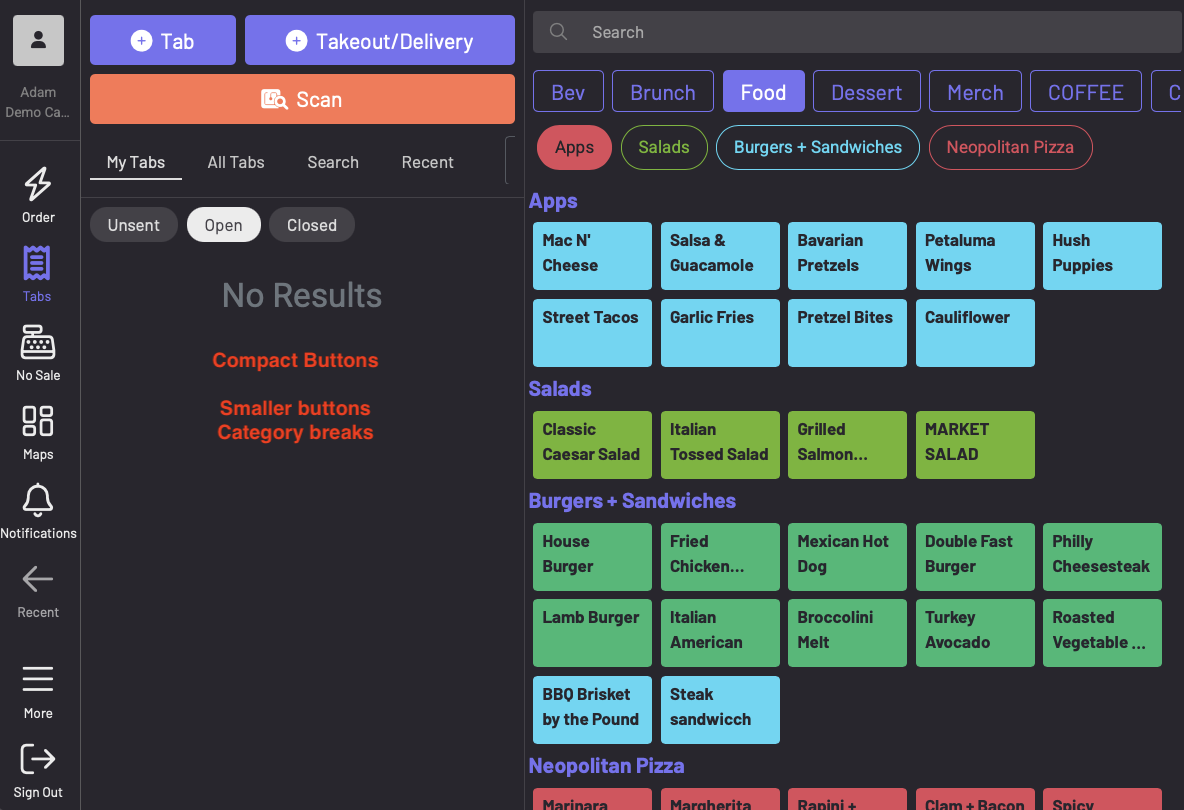Toggle the Closed filter pill
This screenshot has height=810, width=1184.
tap(311, 225)
